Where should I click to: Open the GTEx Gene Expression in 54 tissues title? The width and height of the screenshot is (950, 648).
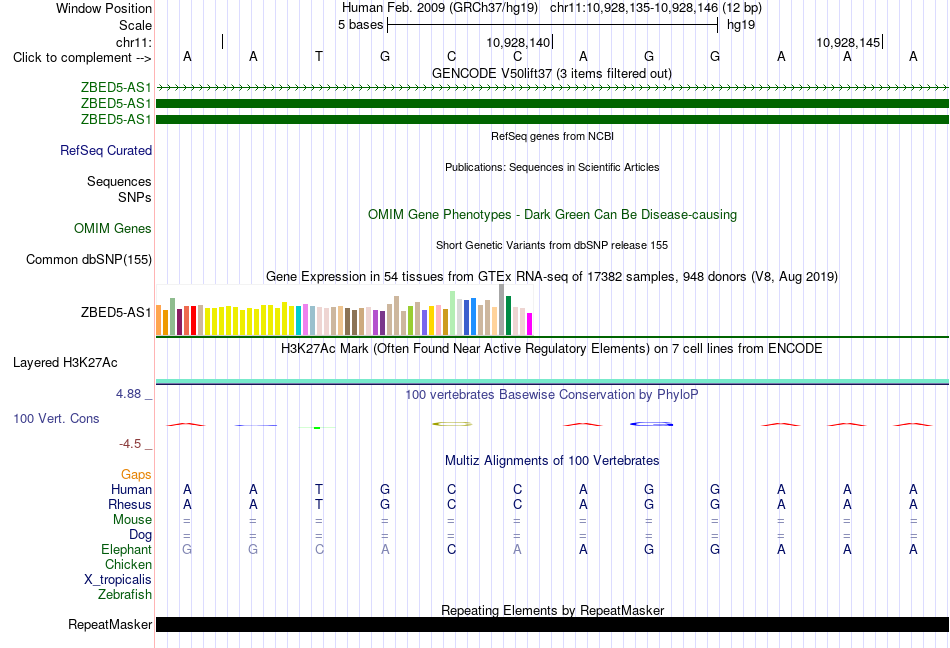(552, 277)
